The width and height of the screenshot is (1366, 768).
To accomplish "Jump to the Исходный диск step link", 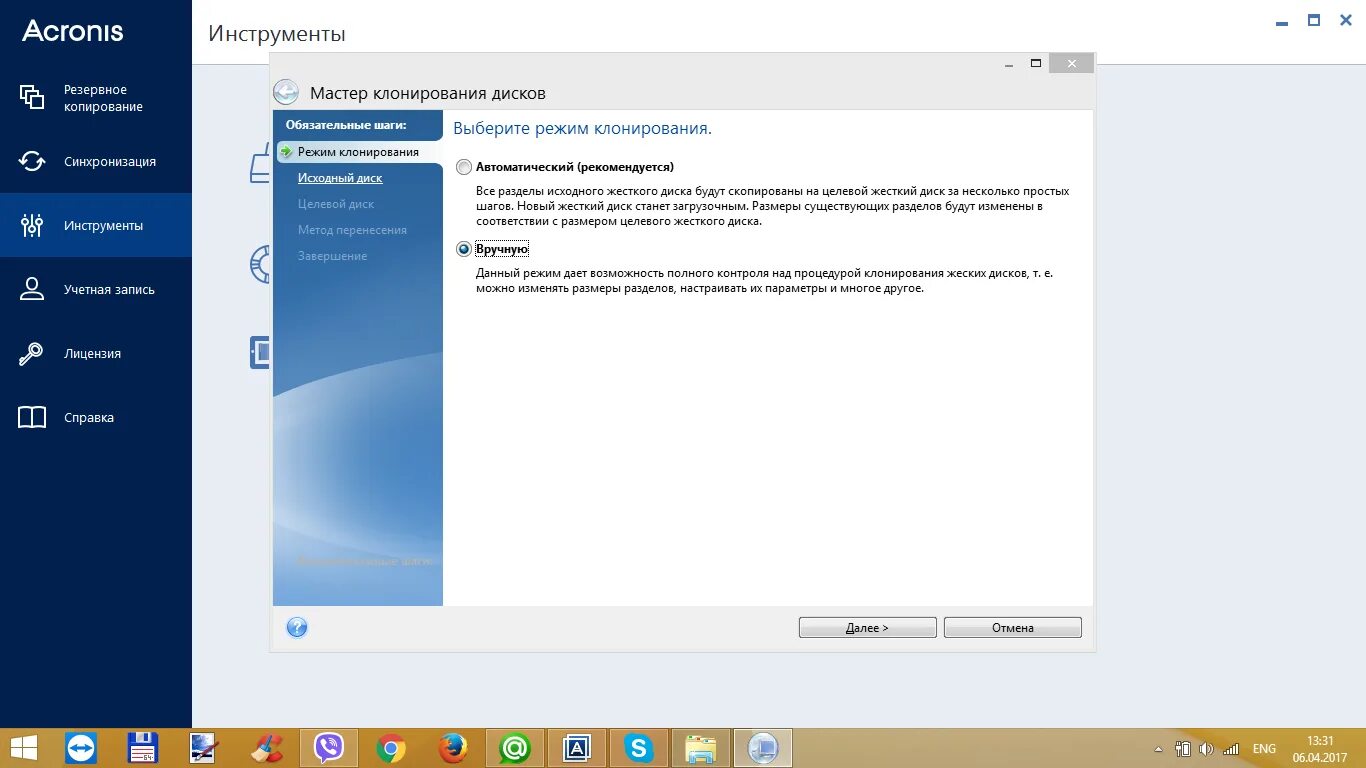I will [340, 178].
